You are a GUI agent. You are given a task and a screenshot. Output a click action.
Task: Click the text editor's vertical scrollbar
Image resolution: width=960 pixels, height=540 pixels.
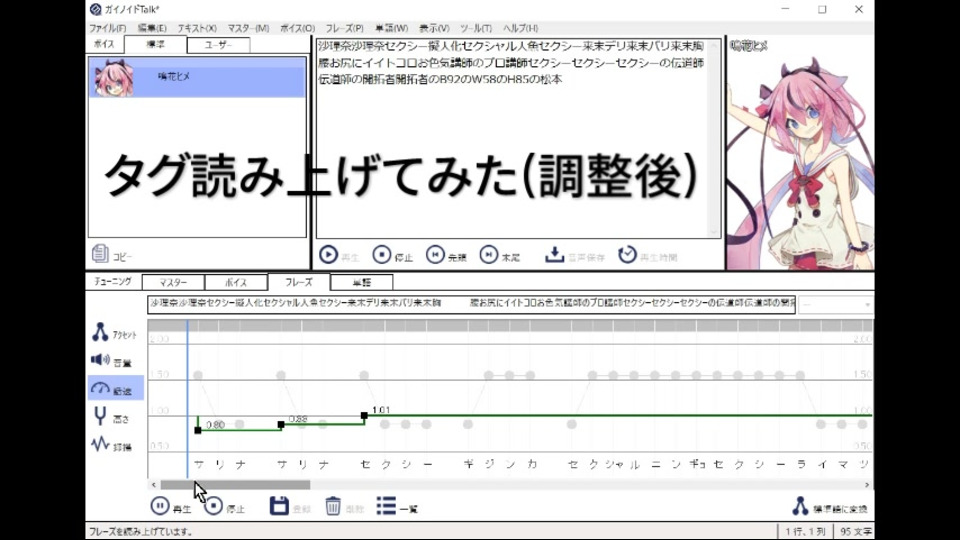click(714, 138)
